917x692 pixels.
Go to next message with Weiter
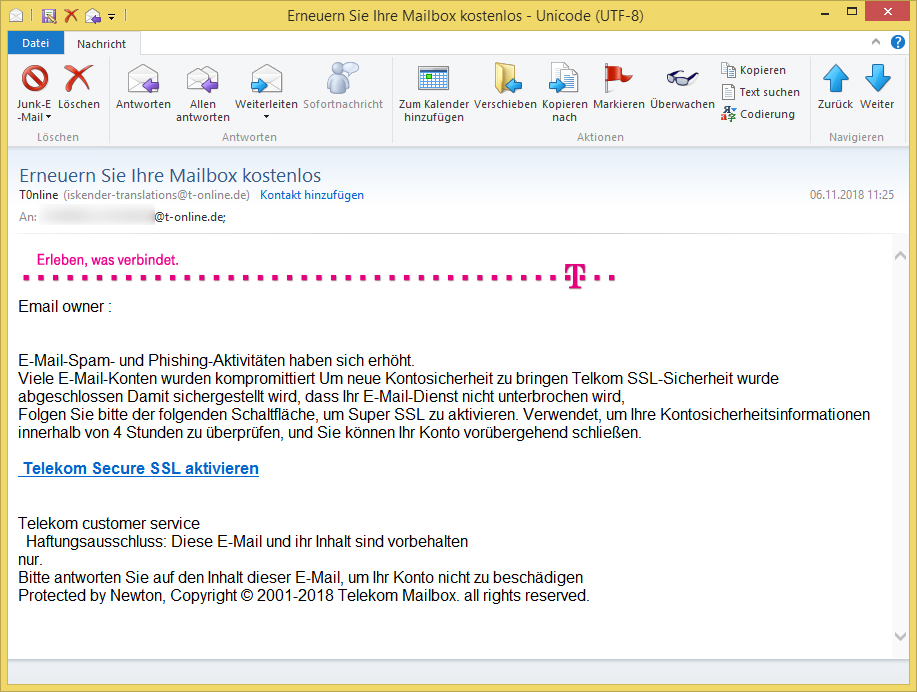(877, 87)
